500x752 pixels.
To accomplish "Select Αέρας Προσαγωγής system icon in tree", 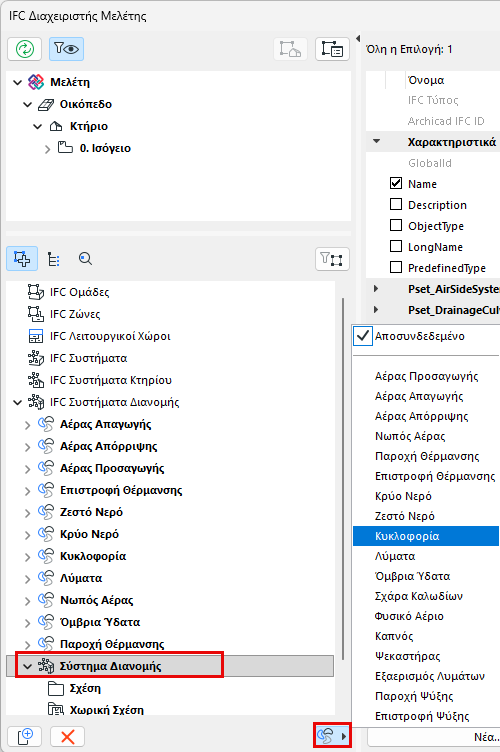I will coord(46,468).
